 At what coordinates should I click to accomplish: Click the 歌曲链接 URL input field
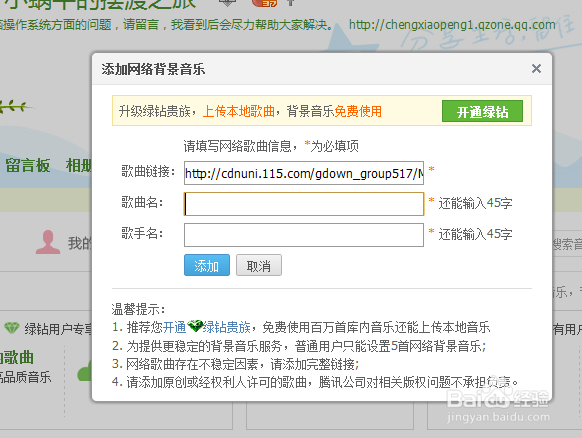coord(304,173)
